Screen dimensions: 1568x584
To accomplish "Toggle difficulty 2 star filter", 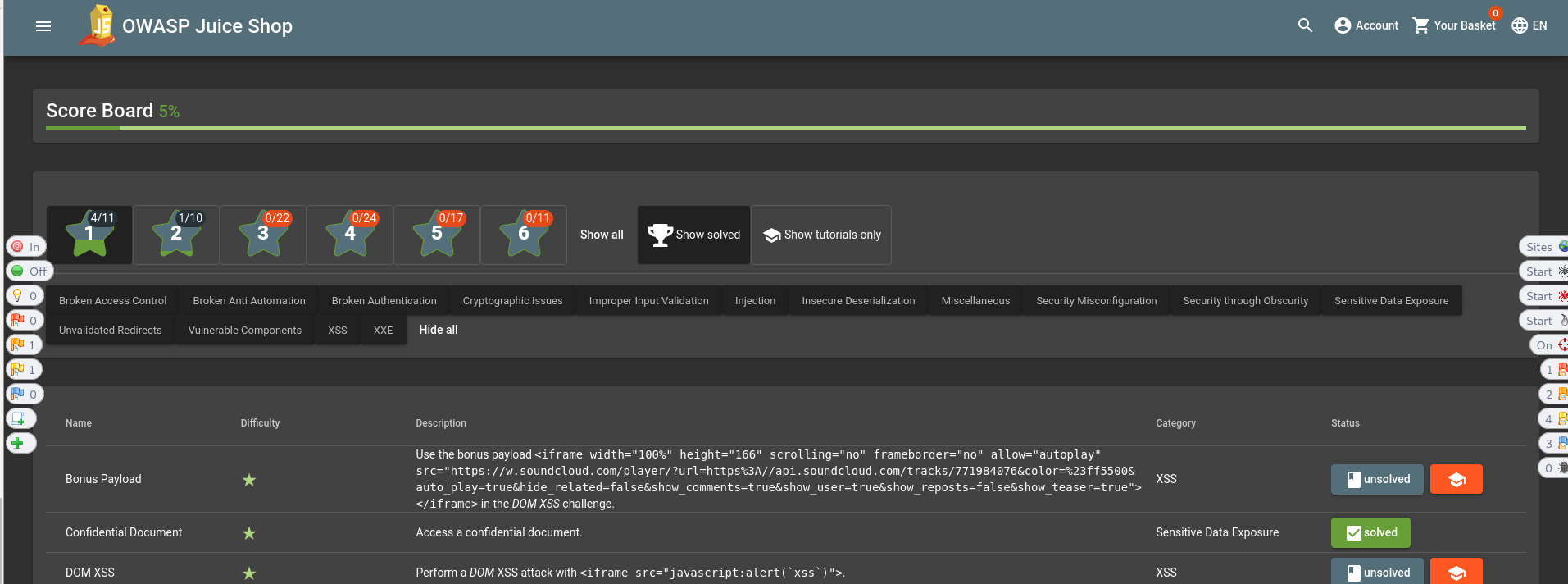I will tap(176, 235).
